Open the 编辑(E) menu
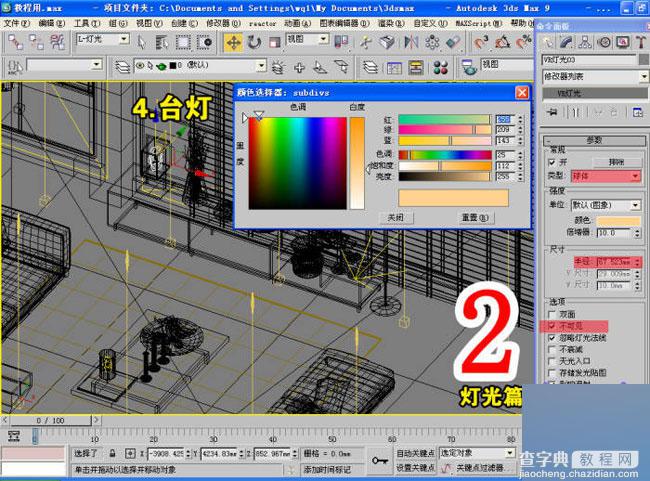This screenshot has width=650, height=481. click(x=52, y=23)
